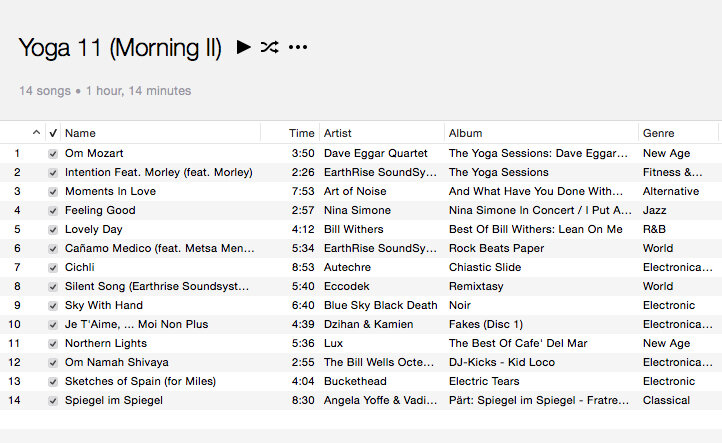
Task: Click artist Buckethead
Action: (x=355, y=381)
